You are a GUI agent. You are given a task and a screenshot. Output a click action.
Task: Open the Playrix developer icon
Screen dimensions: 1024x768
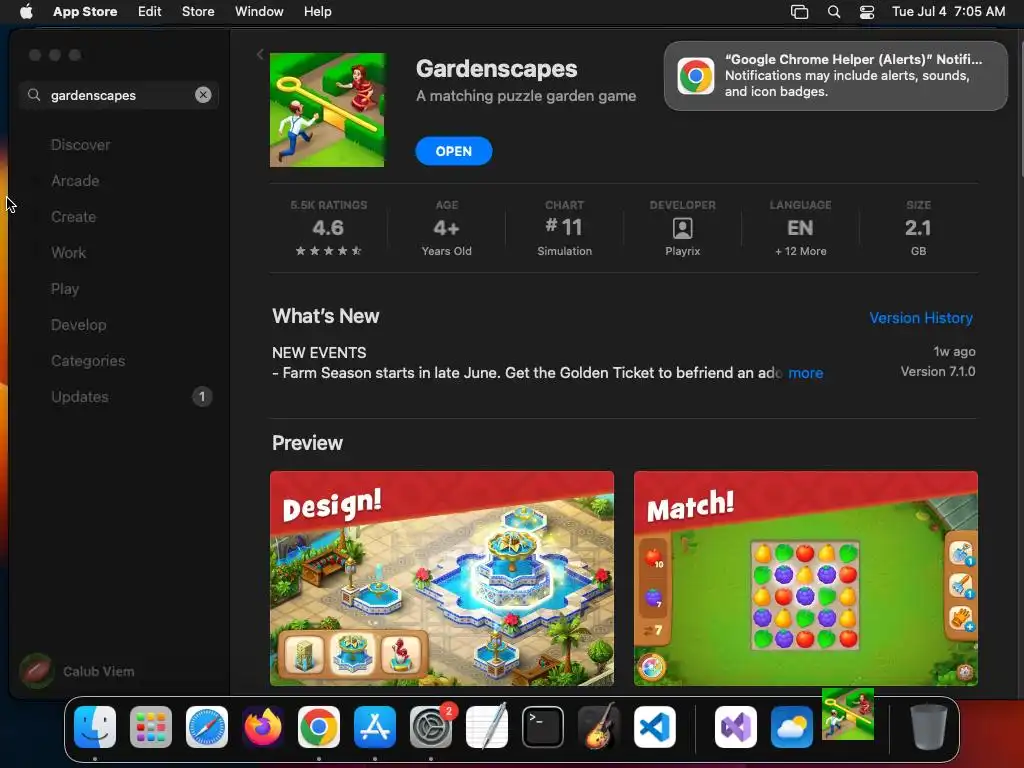(682, 229)
